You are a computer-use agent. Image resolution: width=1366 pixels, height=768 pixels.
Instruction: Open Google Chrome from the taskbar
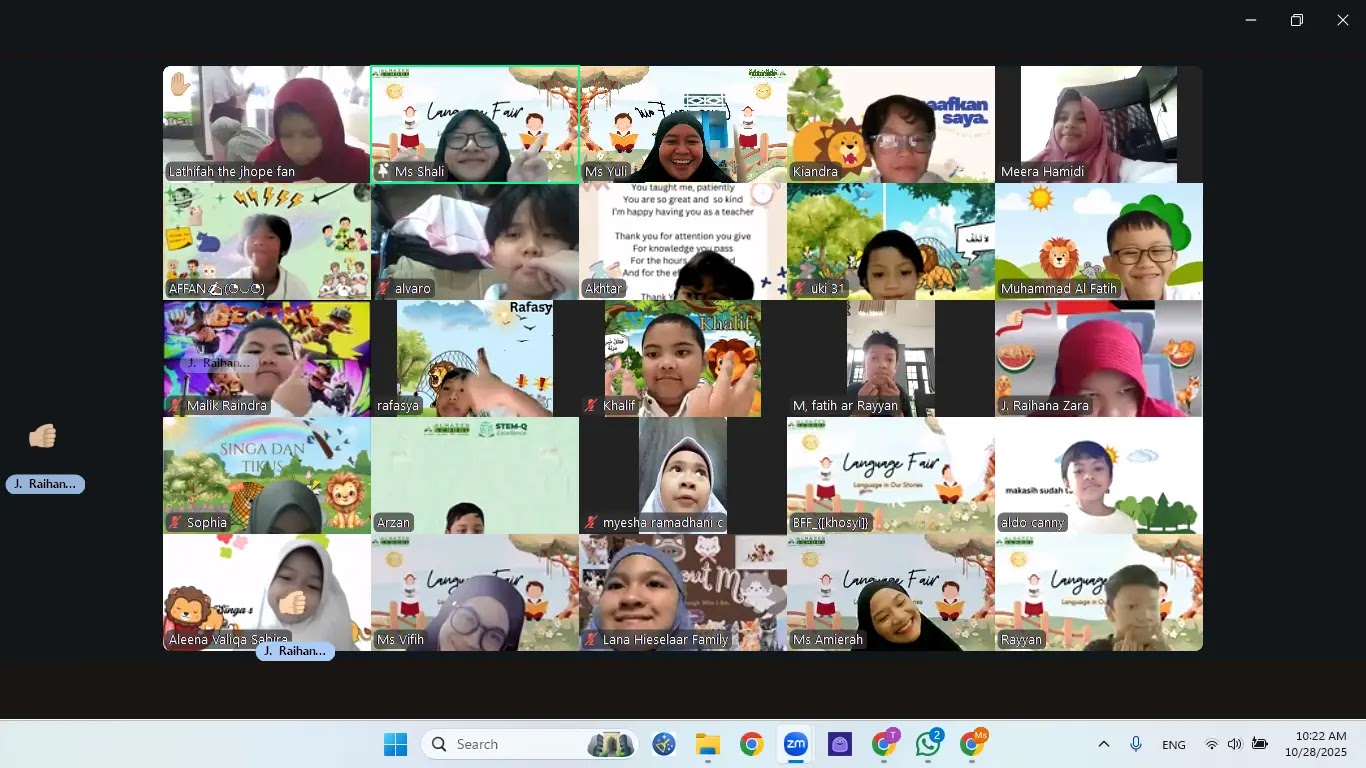[x=751, y=744]
